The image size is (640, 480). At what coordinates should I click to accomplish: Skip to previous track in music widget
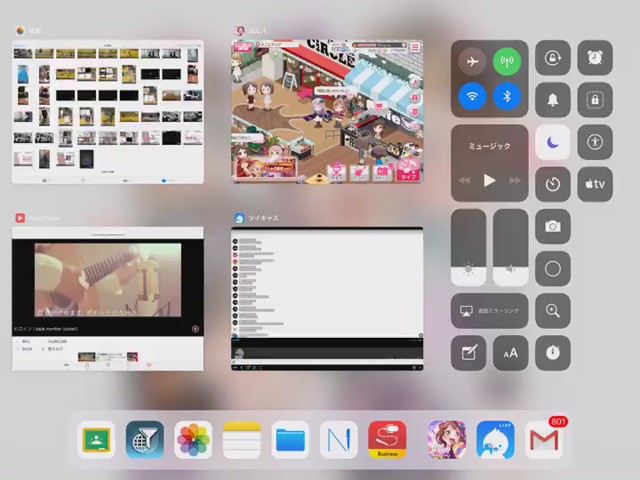[464, 180]
